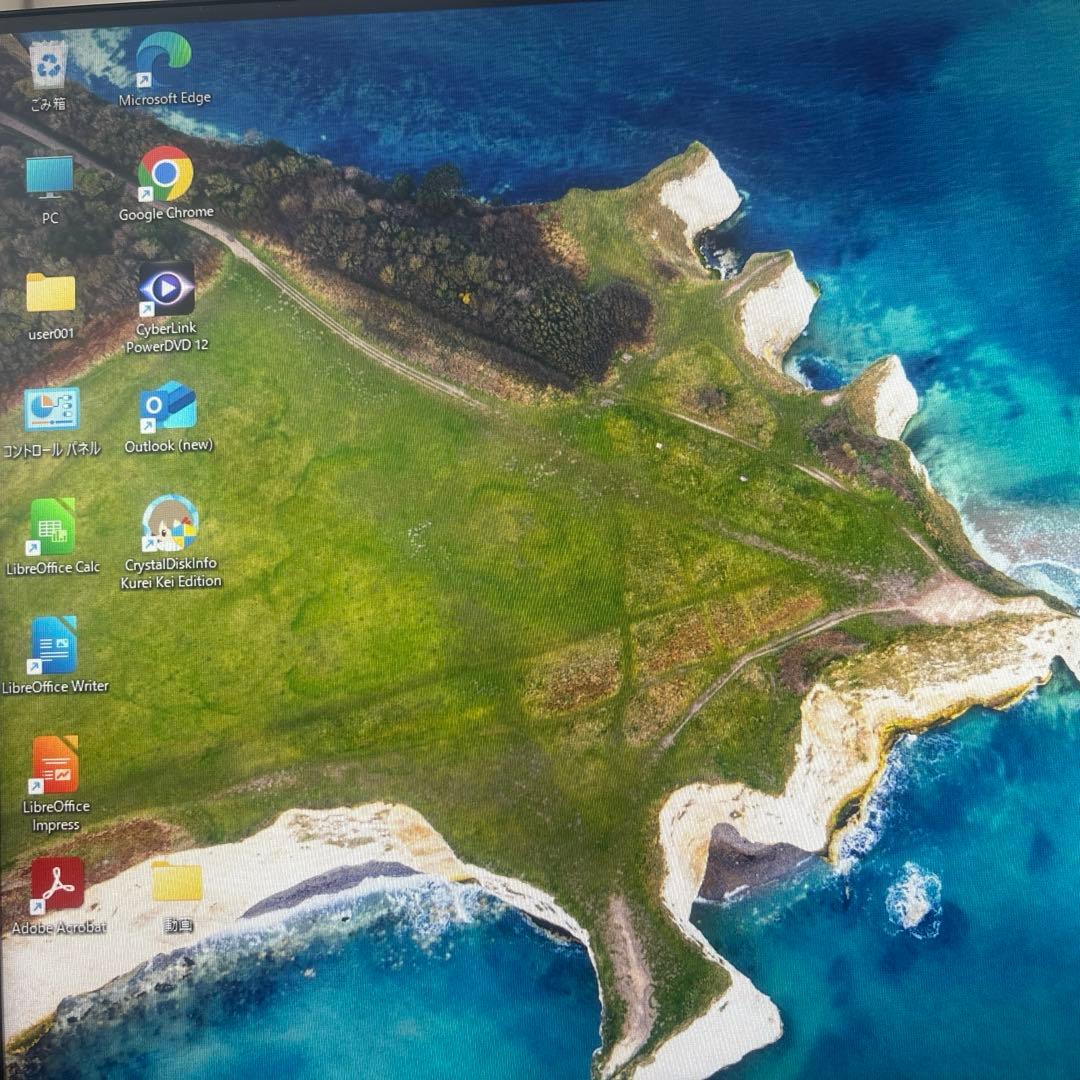Open LibreOffice Impress

coord(55,765)
